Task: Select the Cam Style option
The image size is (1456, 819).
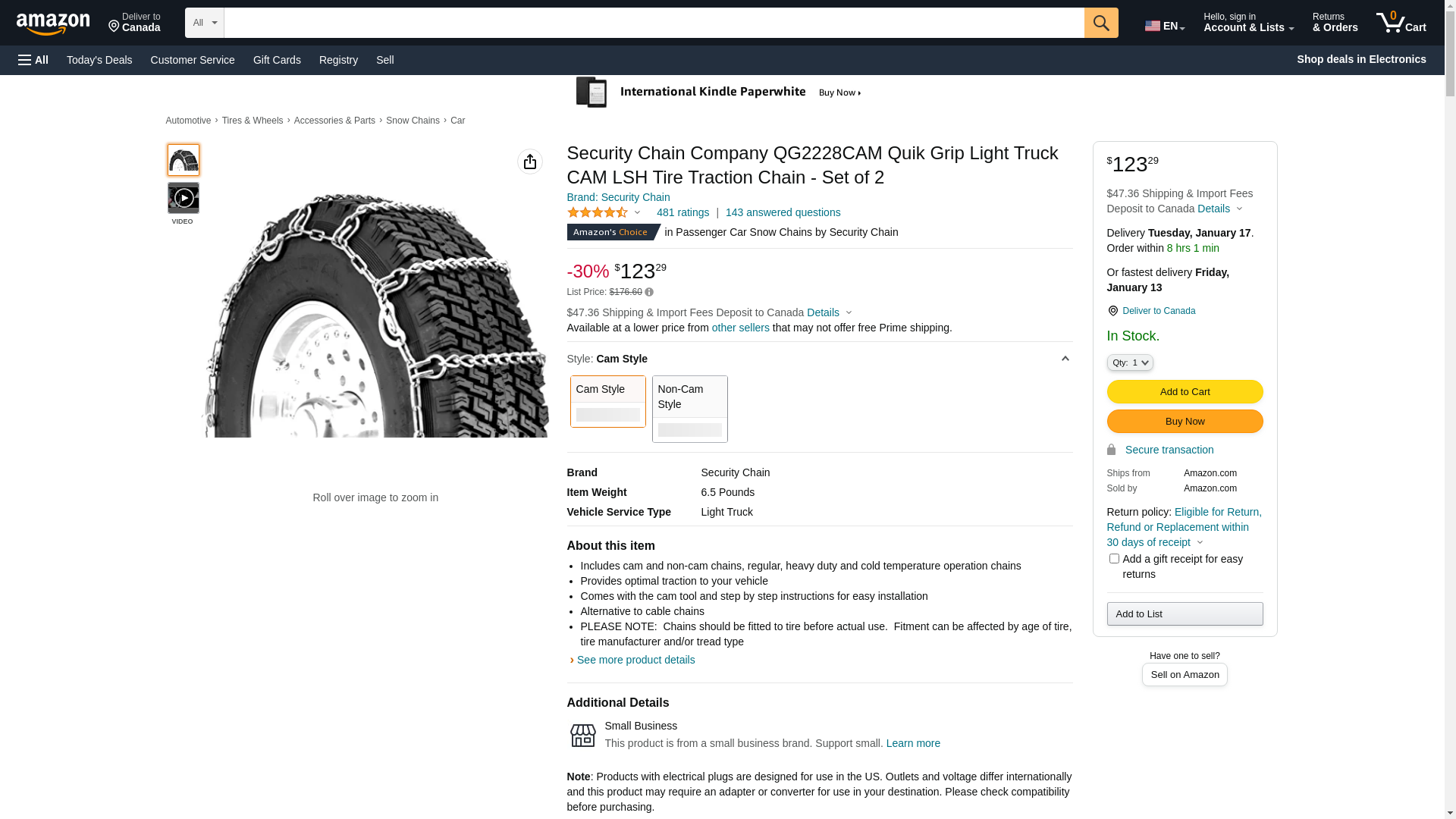Action: (607, 401)
